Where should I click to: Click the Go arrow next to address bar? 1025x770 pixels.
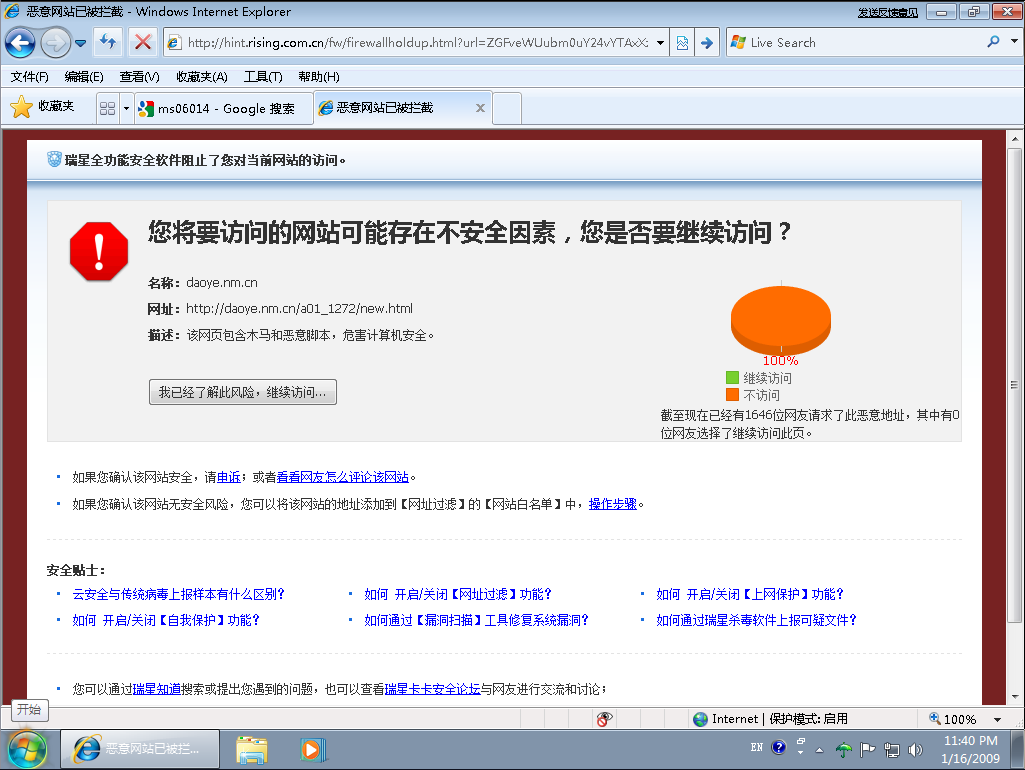pyautogui.click(x=707, y=42)
